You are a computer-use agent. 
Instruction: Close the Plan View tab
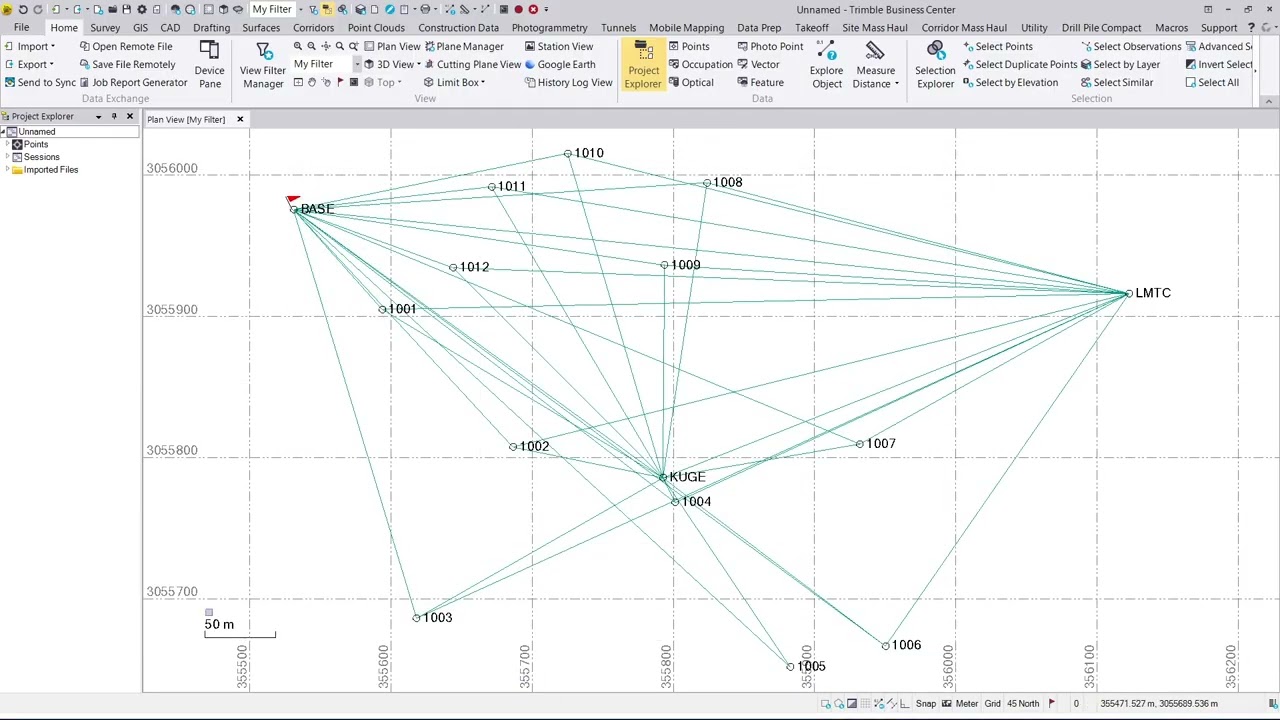coord(240,119)
